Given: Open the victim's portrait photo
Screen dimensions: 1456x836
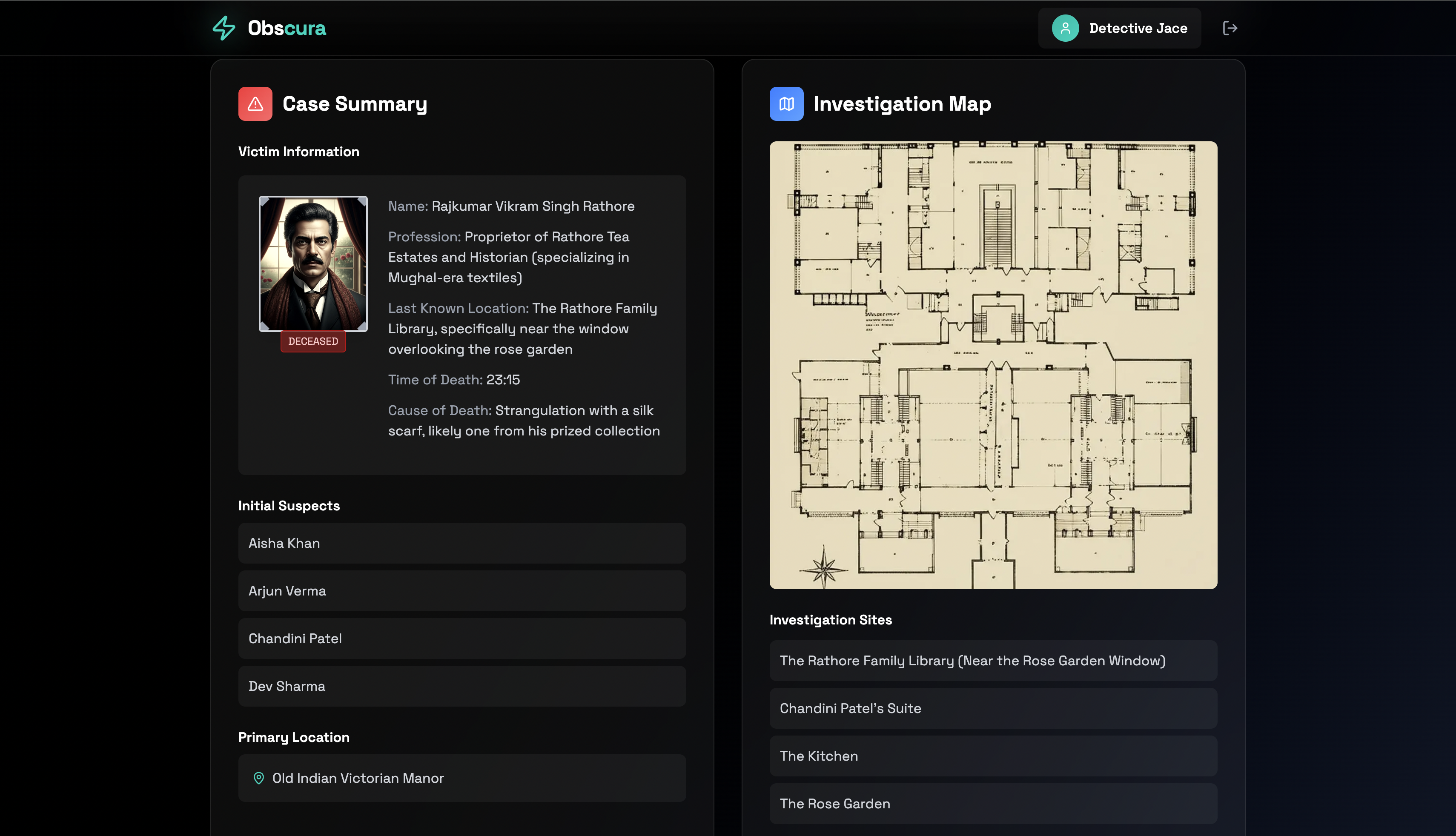Looking at the screenshot, I should (313, 263).
